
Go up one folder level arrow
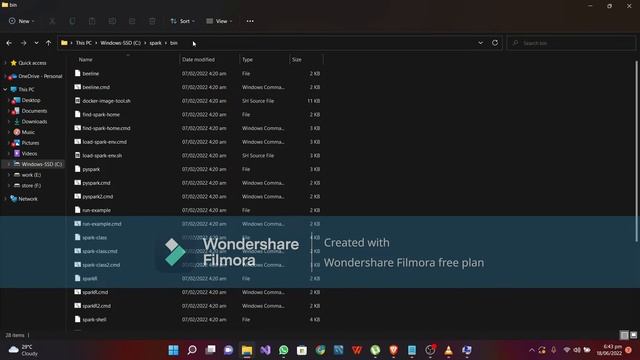[48, 43]
